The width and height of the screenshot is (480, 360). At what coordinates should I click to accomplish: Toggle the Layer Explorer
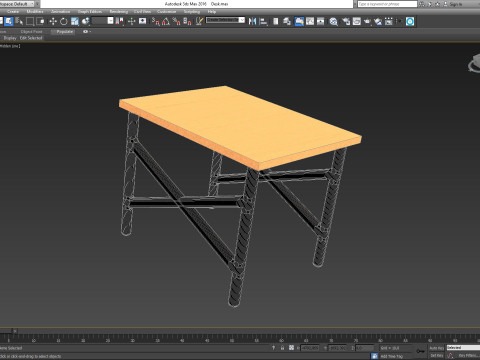pos(287,21)
